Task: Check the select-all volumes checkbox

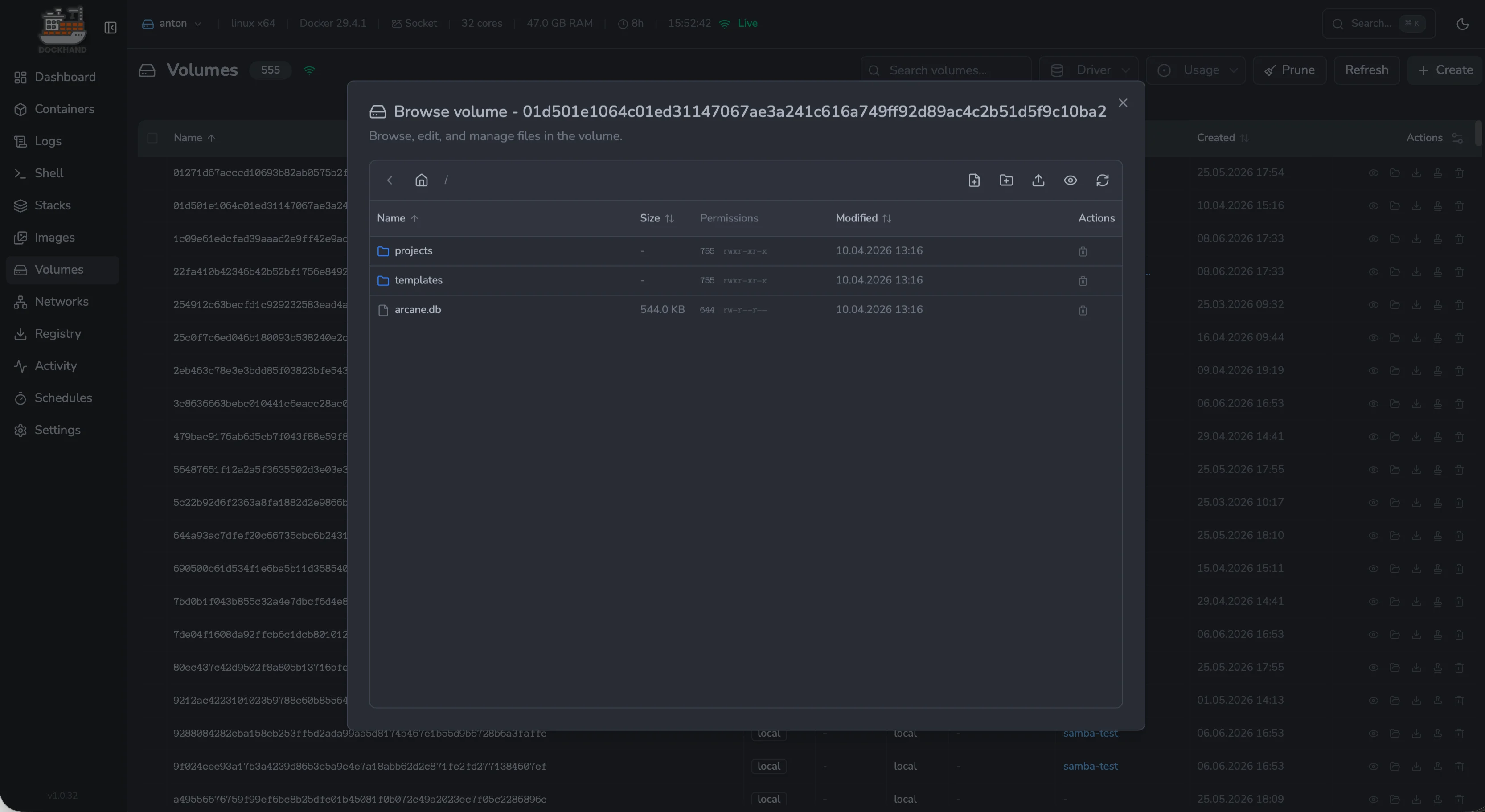Action: tap(152, 138)
